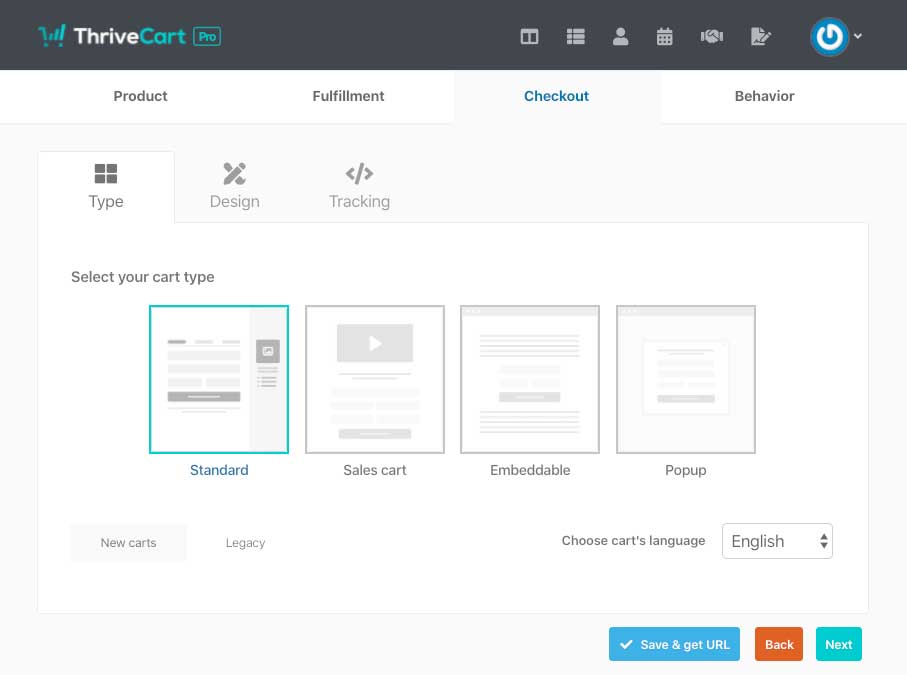The width and height of the screenshot is (907, 675).
Task: Click the Design scissors icon
Action: point(234,172)
